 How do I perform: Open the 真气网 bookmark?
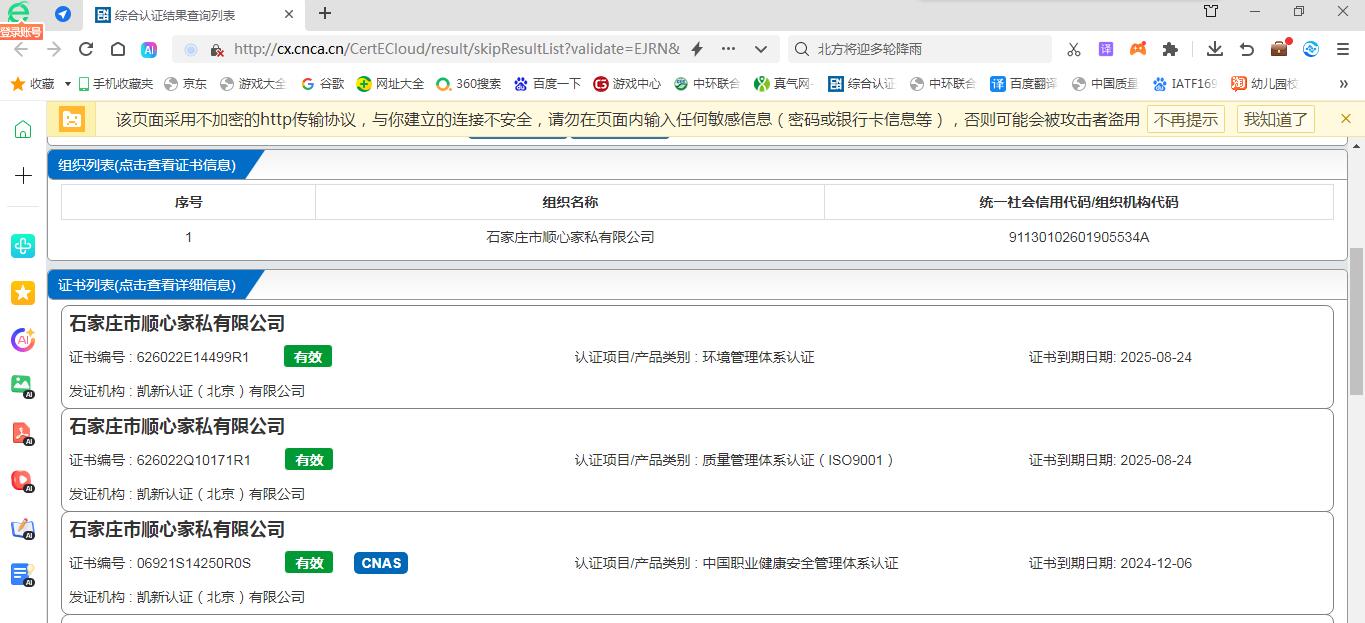tap(784, 84)
